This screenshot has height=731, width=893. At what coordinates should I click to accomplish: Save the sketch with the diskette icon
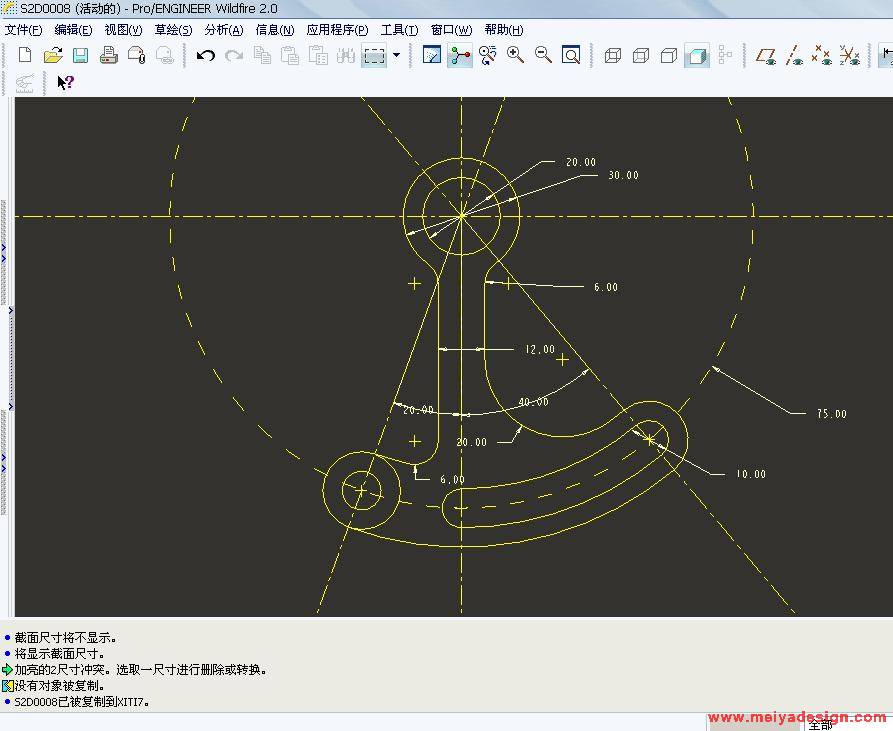[x=80, y=55]
